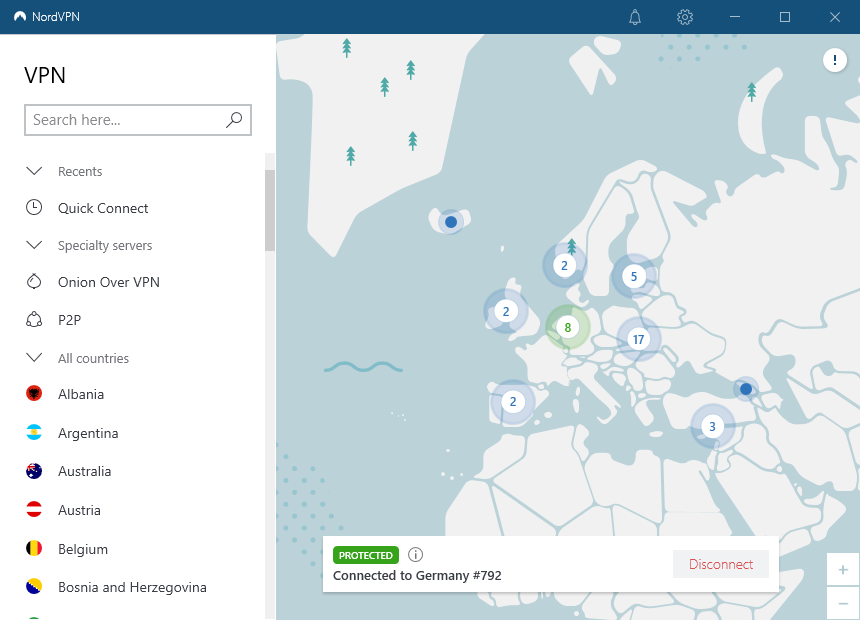860x620 pixels.
Task: Click the Bosnia and Herzegovina flag icon
Action: (34, 587)
